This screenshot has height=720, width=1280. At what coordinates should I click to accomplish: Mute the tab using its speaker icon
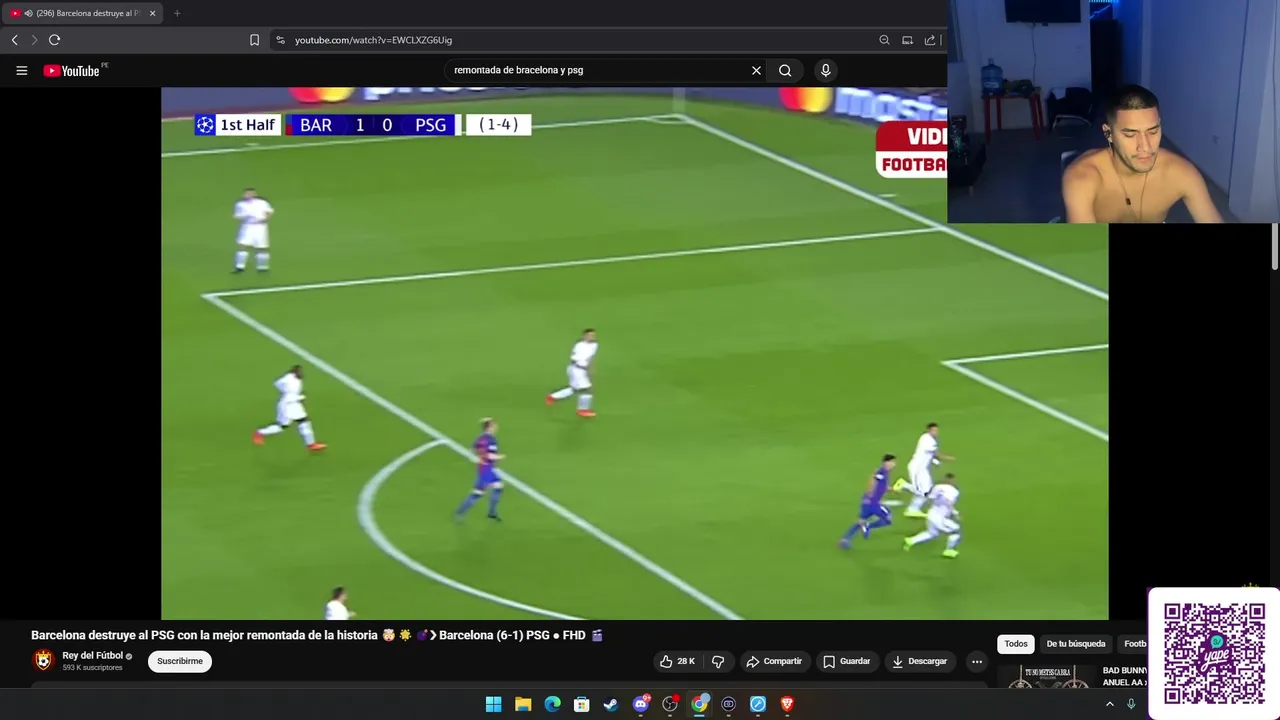point(28,13)
